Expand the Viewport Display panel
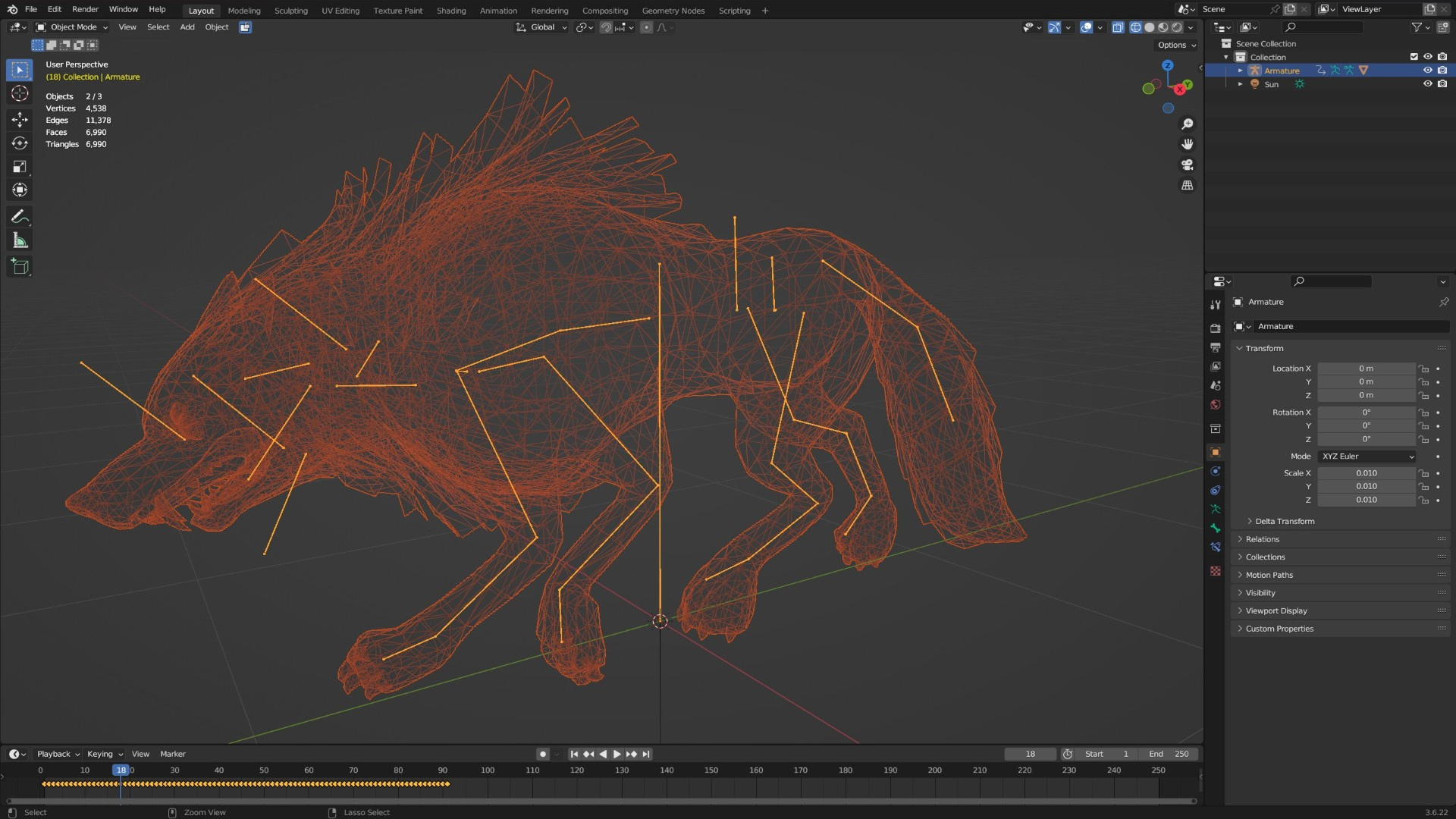The height and width of the screenshot is (819, 1456). coord(1276,610)
